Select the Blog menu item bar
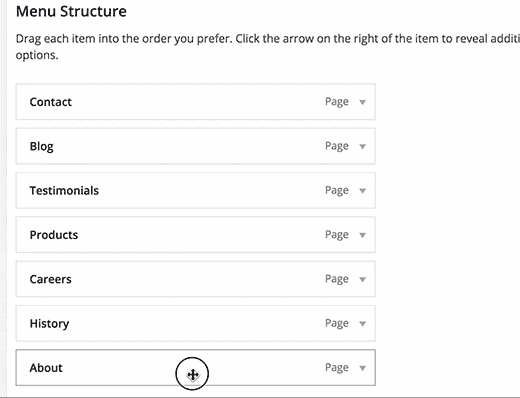Screen dimensions: 520x398 click(196, 146)
